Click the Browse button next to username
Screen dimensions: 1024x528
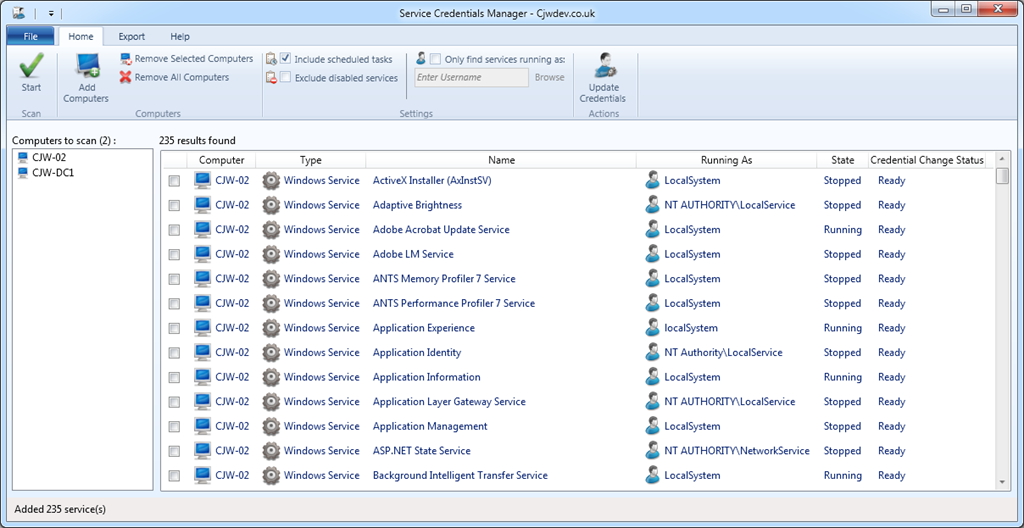point(549,78)
